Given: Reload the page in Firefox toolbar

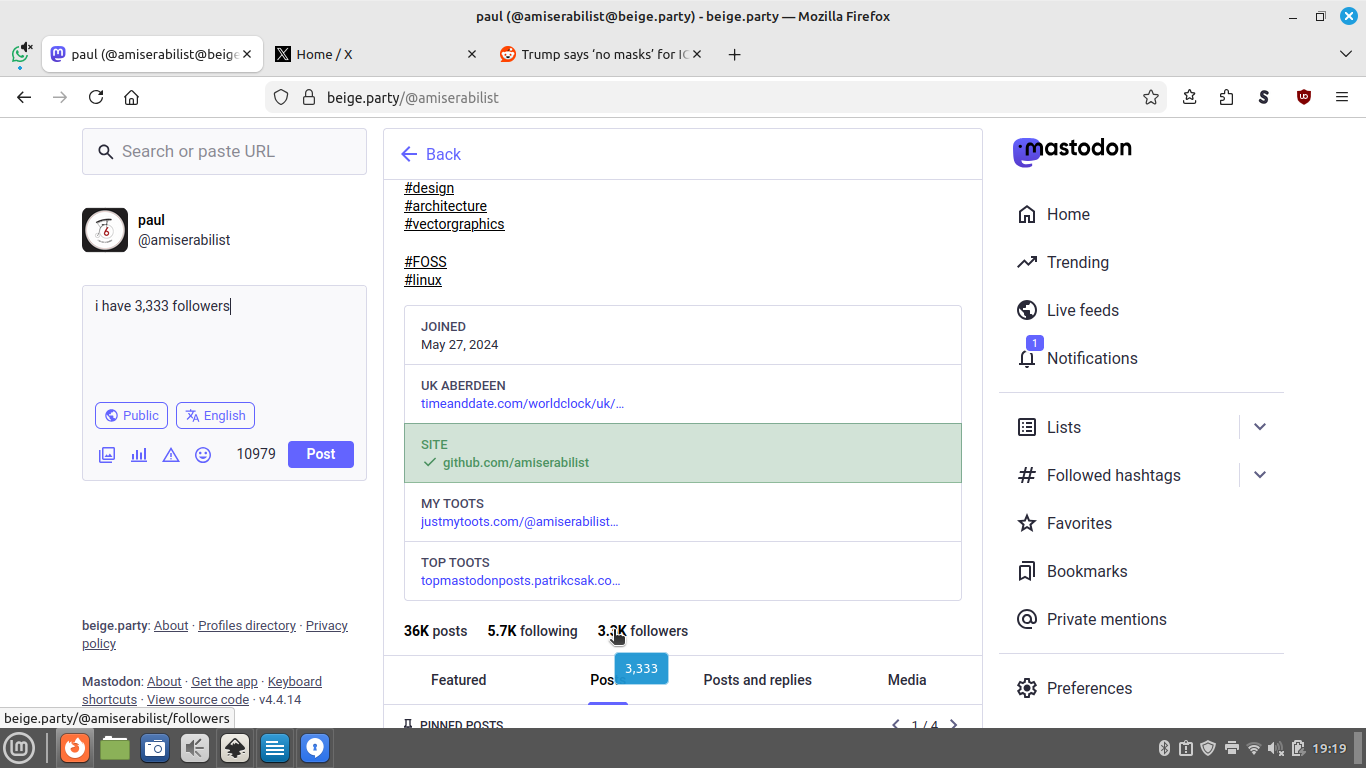Looking at the screenshot, I should pyautogui.click(x=96, y=97).
